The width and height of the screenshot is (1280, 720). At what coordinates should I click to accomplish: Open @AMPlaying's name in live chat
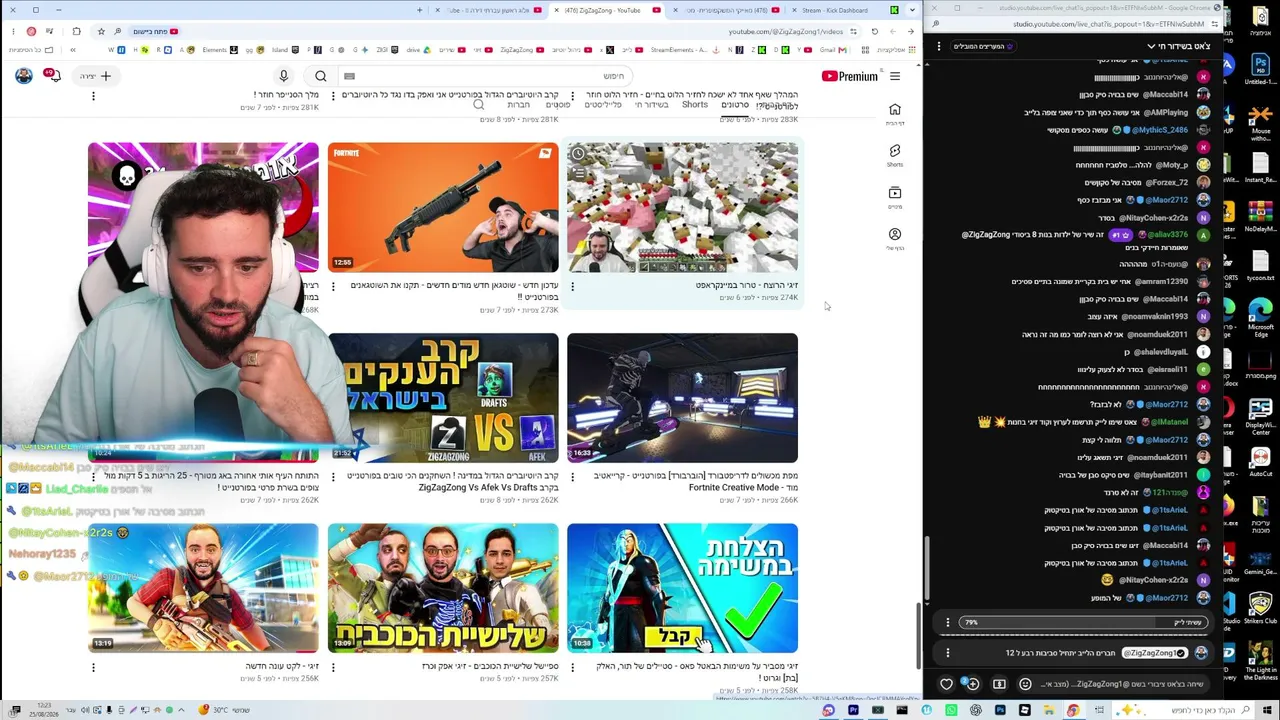1165,113
